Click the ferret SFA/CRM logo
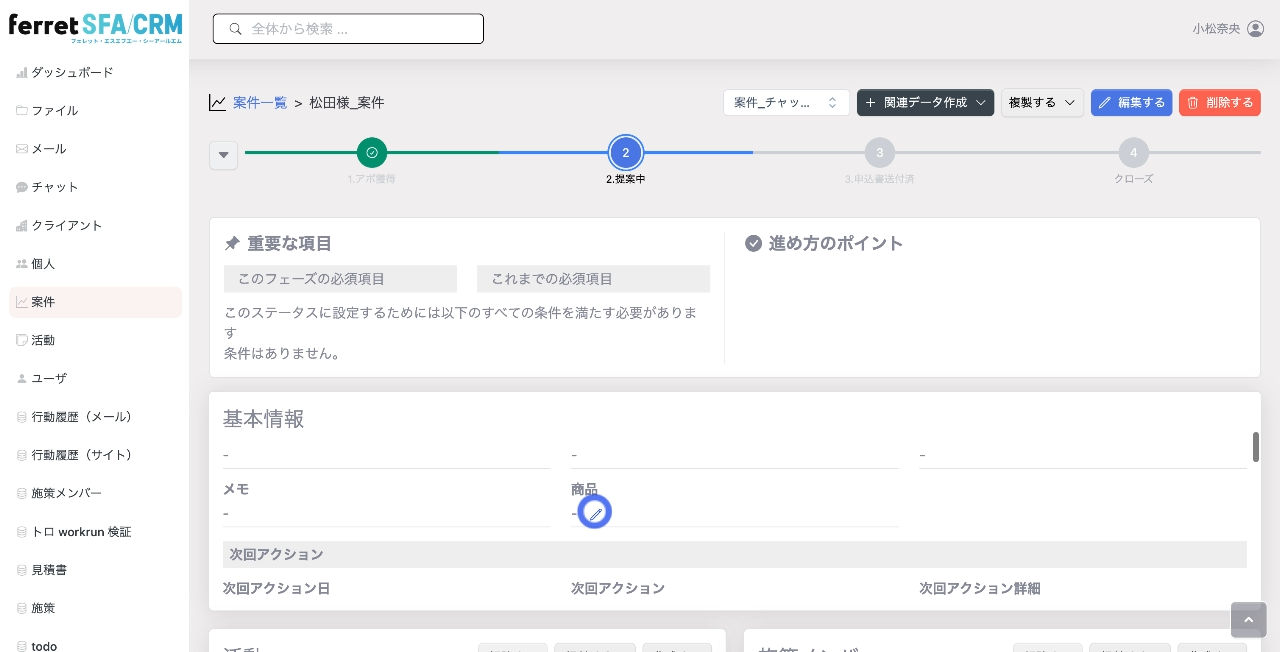The height and width of the screenshot is (652, 1280). [x=95, y=27]
